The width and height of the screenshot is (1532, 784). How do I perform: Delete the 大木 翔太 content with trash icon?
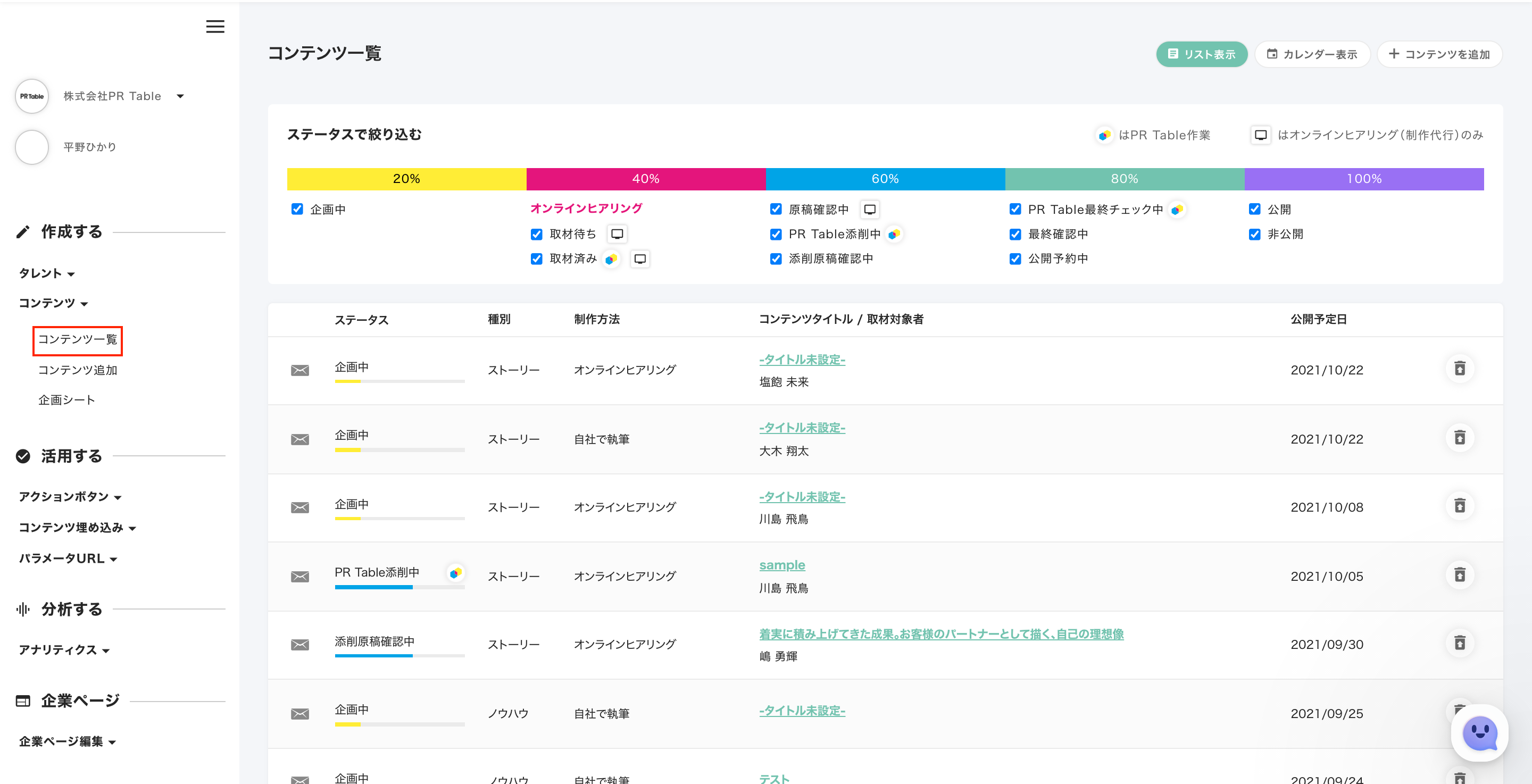click(x=1460, y=438)
